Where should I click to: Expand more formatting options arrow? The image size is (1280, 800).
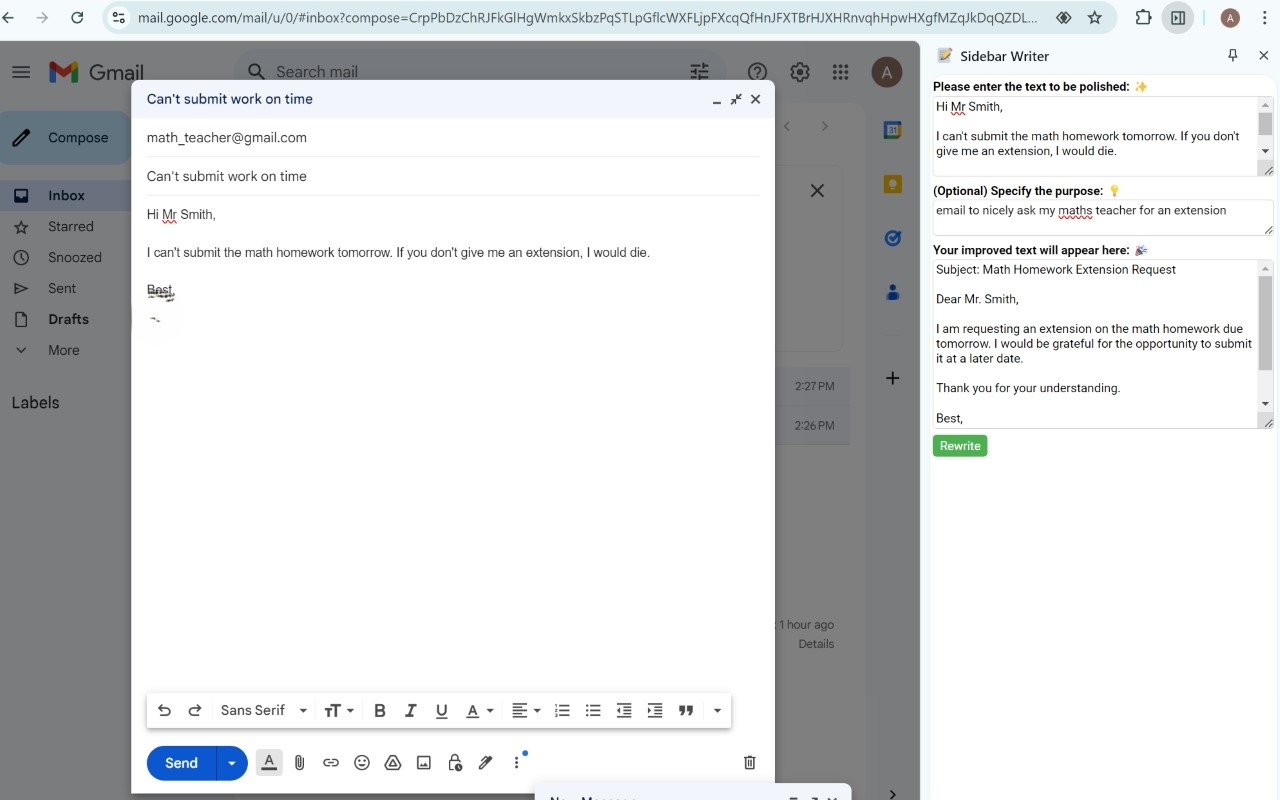click(717, 711)
